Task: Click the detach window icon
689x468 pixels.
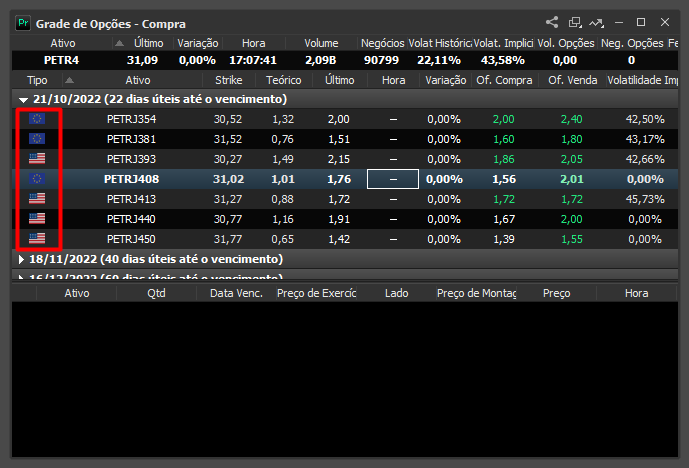Action: [575, 22]
